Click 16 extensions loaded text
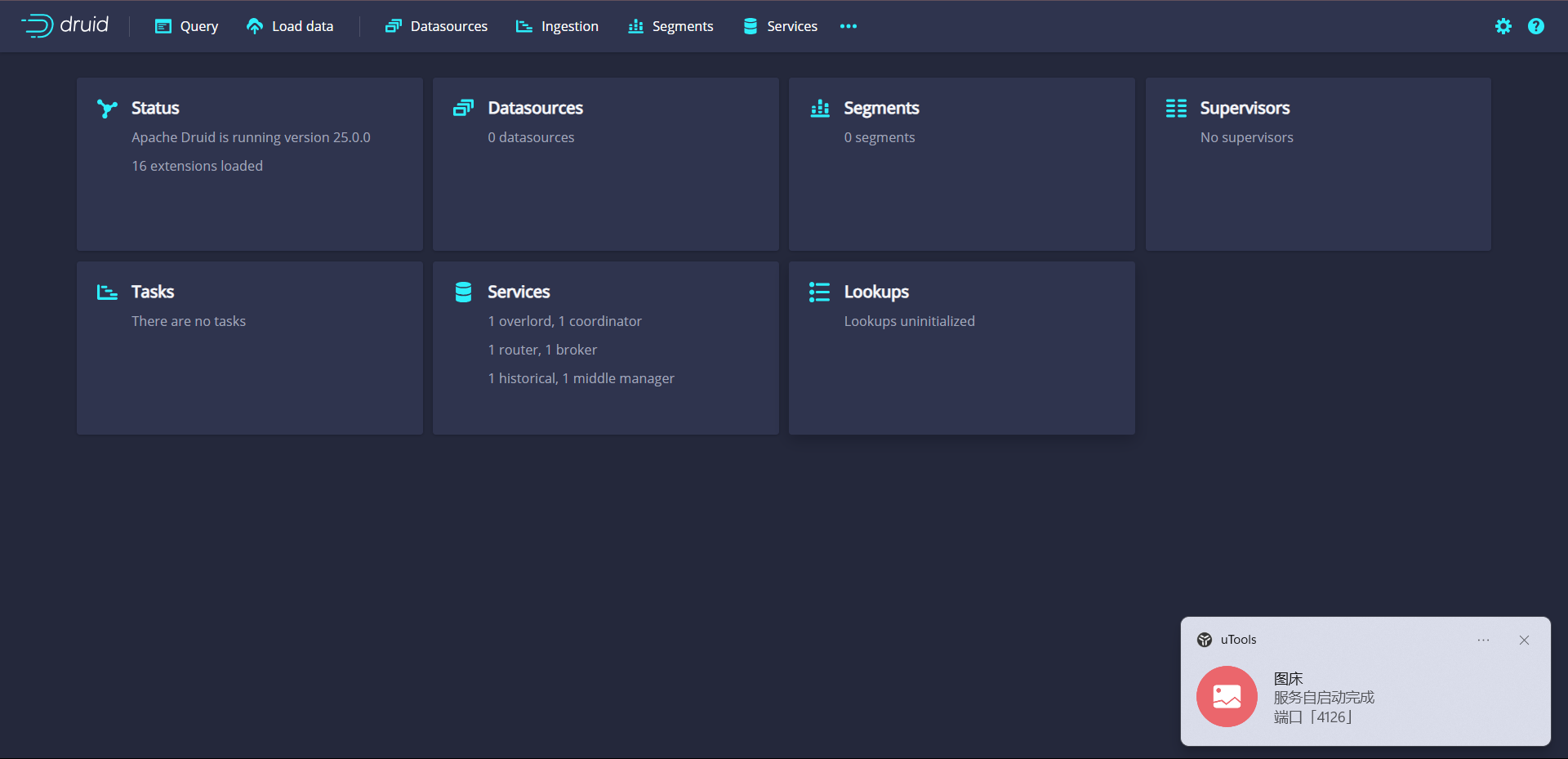Screen dimensions: 1568x759 click(198, 166)
